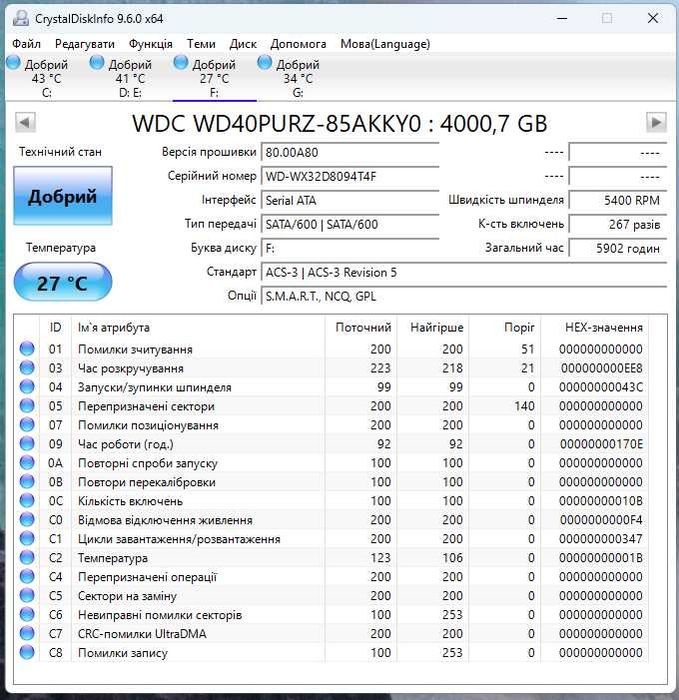Click hex value 0000000170E

601,444
